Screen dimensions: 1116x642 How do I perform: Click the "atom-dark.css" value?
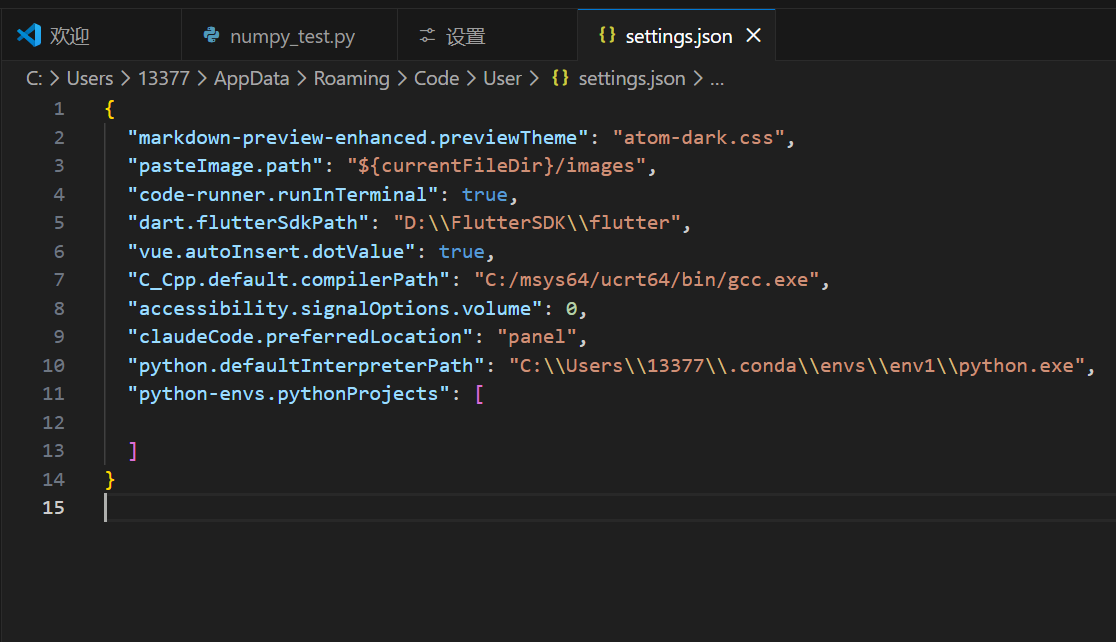[699, 137]
